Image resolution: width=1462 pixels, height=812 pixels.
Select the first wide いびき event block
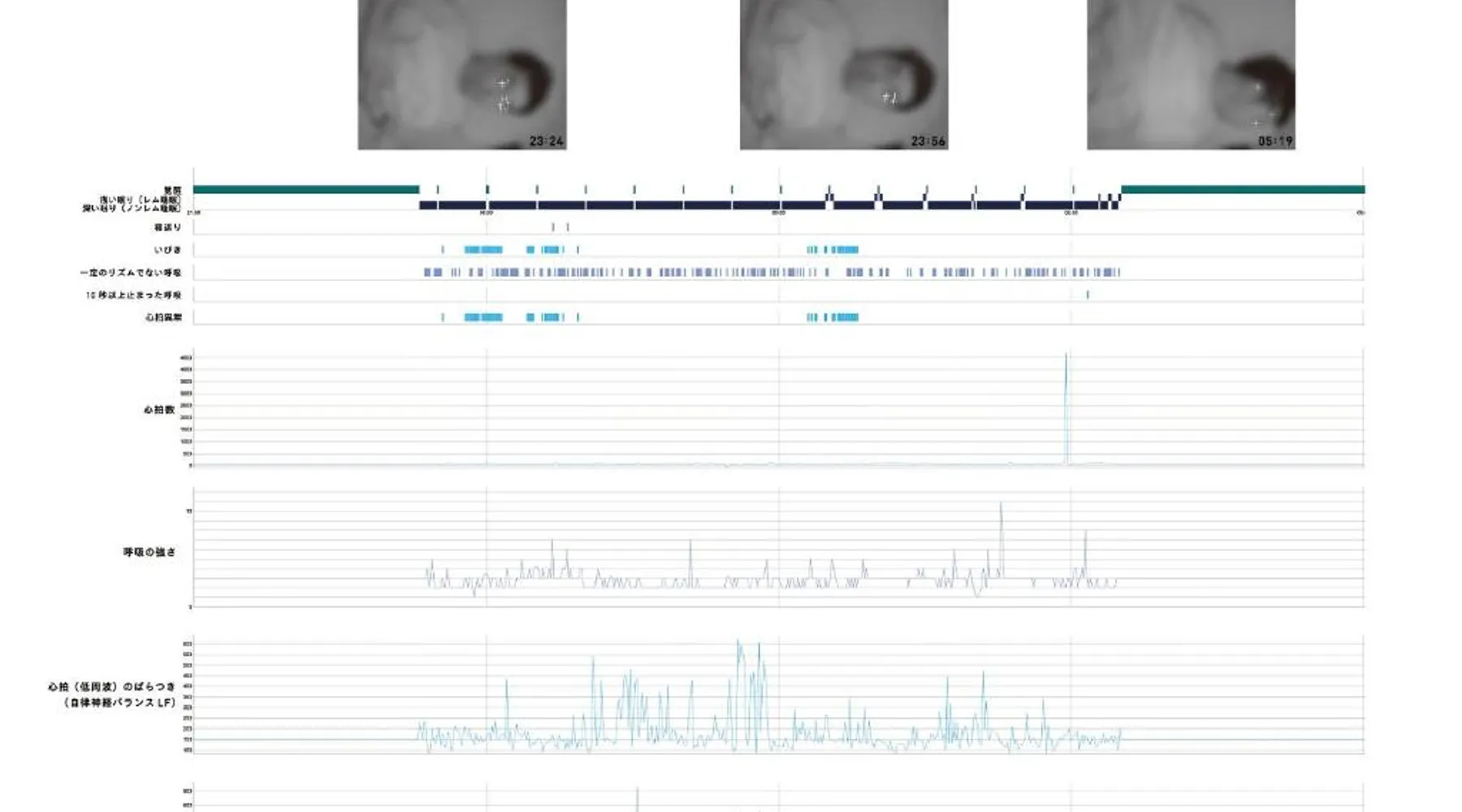(x=483, y=250)
